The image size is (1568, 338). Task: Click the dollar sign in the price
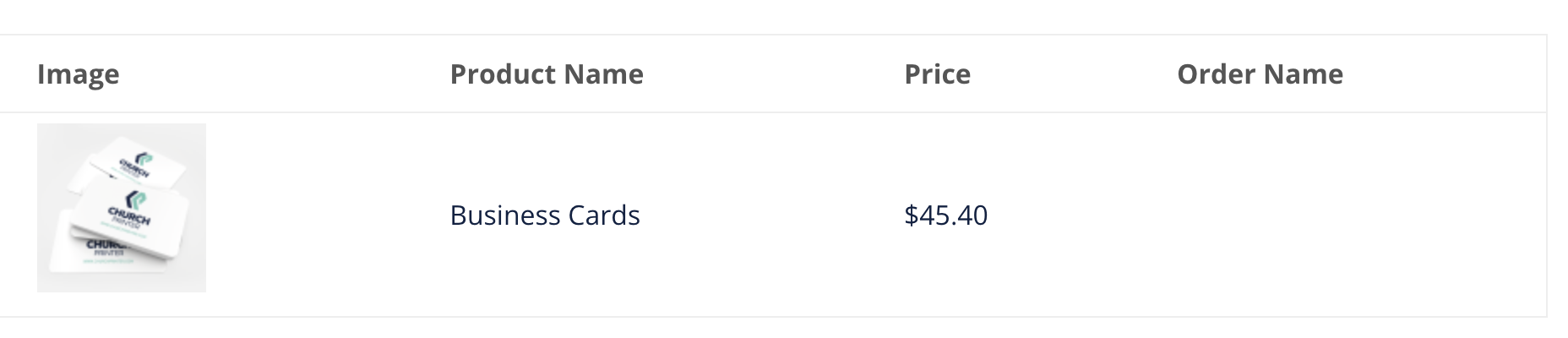[911, 215]
